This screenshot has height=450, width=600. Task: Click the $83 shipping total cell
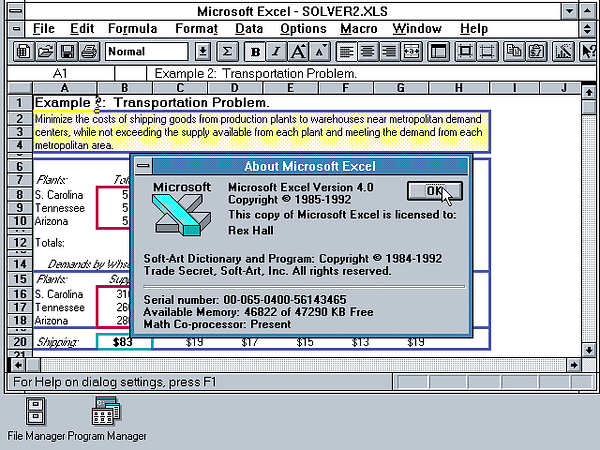pos(125,342)
